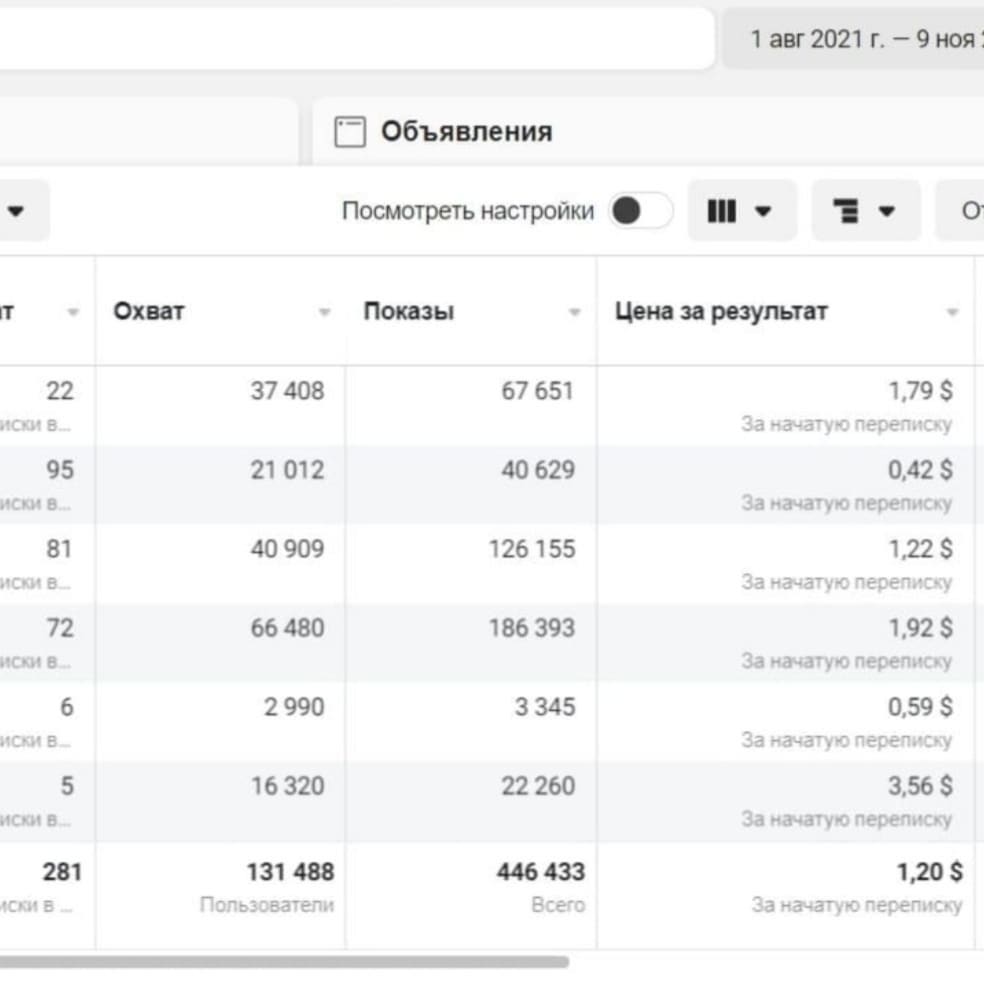Open the Показы column arrow menu

point(574,313)
